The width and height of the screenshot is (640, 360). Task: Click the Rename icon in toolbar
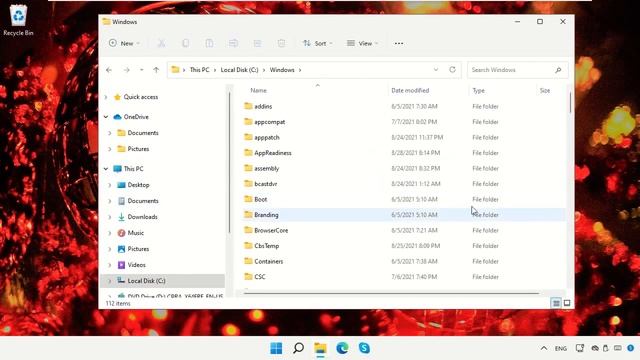[x=233, y=43]
